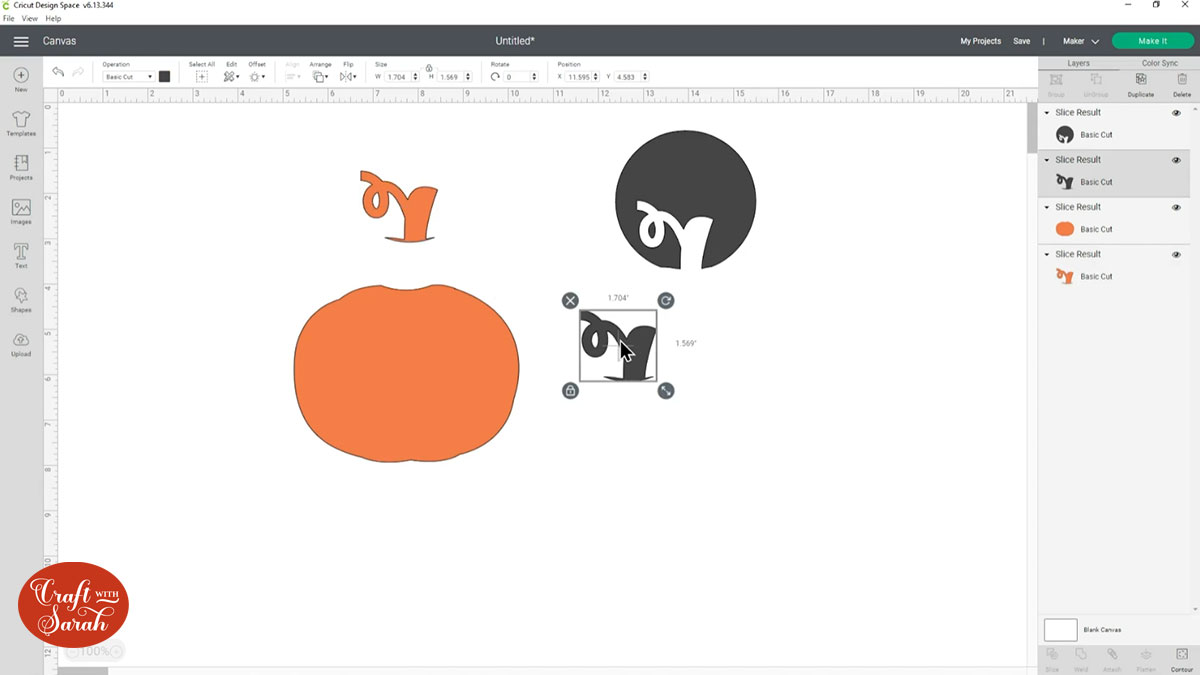This screenshot has width=1200, height=675.
Task: Open the Shapes tool
Action: pos(21,298)
